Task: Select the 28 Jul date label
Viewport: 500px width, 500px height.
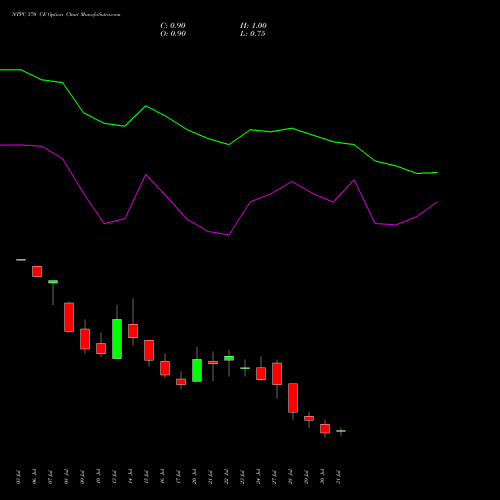Action: 290,477
